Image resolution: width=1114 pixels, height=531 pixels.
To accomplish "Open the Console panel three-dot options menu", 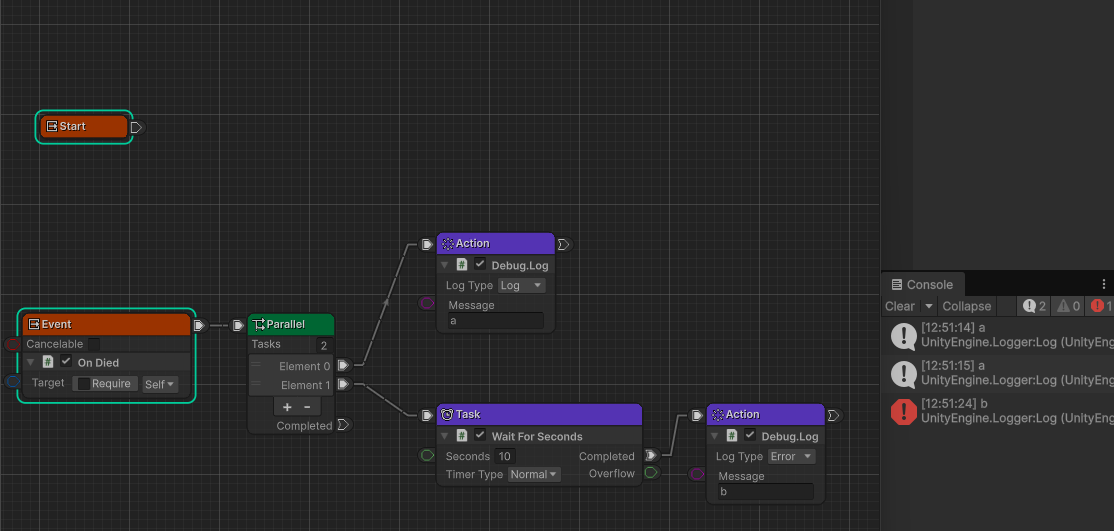I will point(1104,284).
